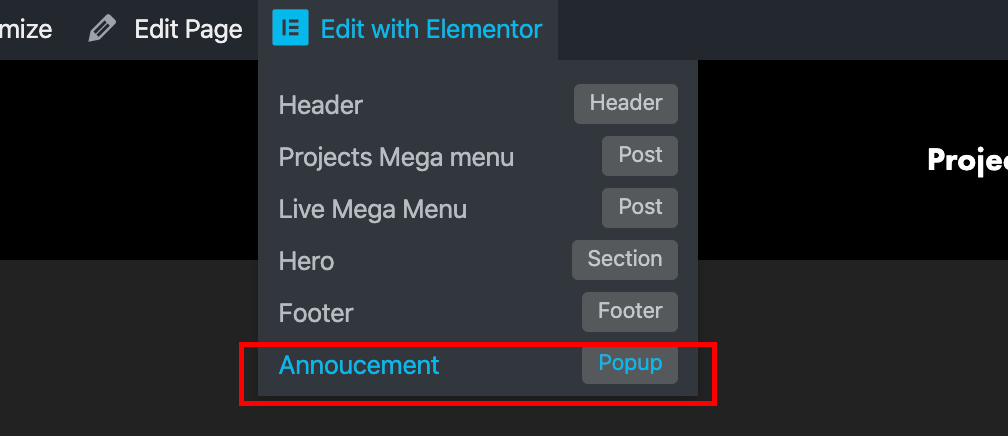The height and width of the screenshot is (436, 1008).
Task: Click the blue Elementor logo icon
Action: pos(290,28)
